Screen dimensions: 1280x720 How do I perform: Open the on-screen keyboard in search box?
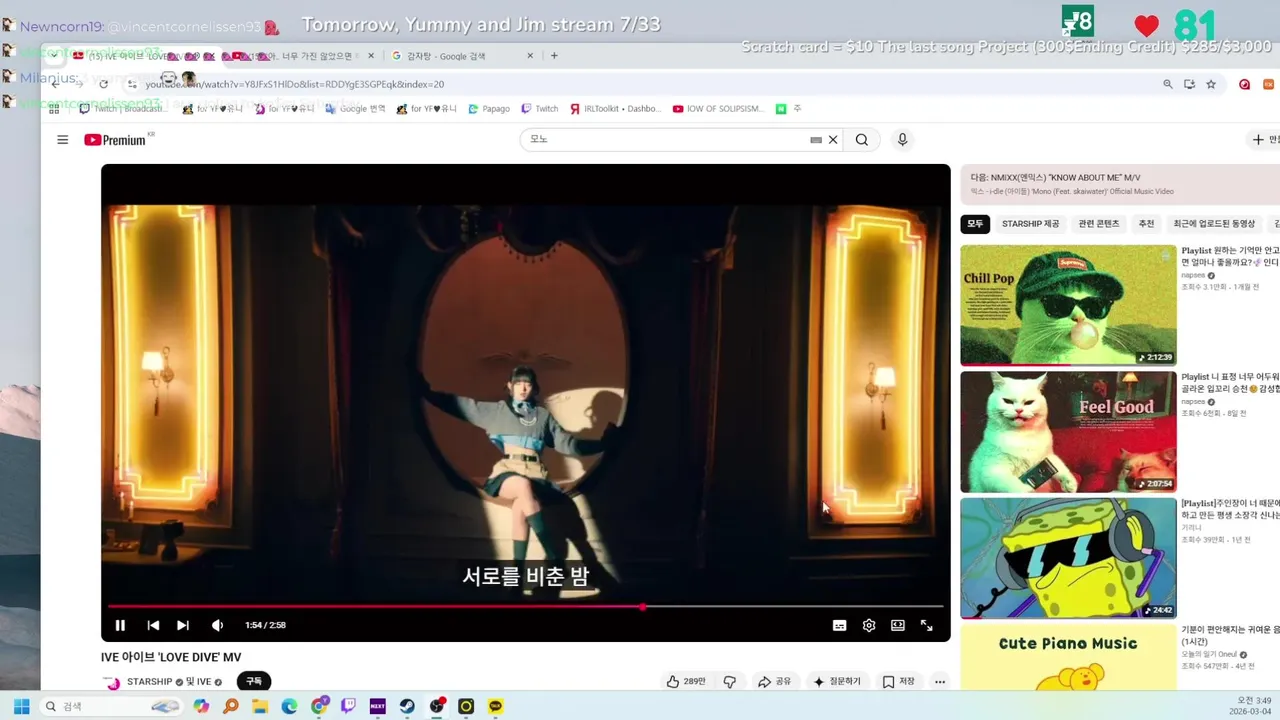(816, 140)
